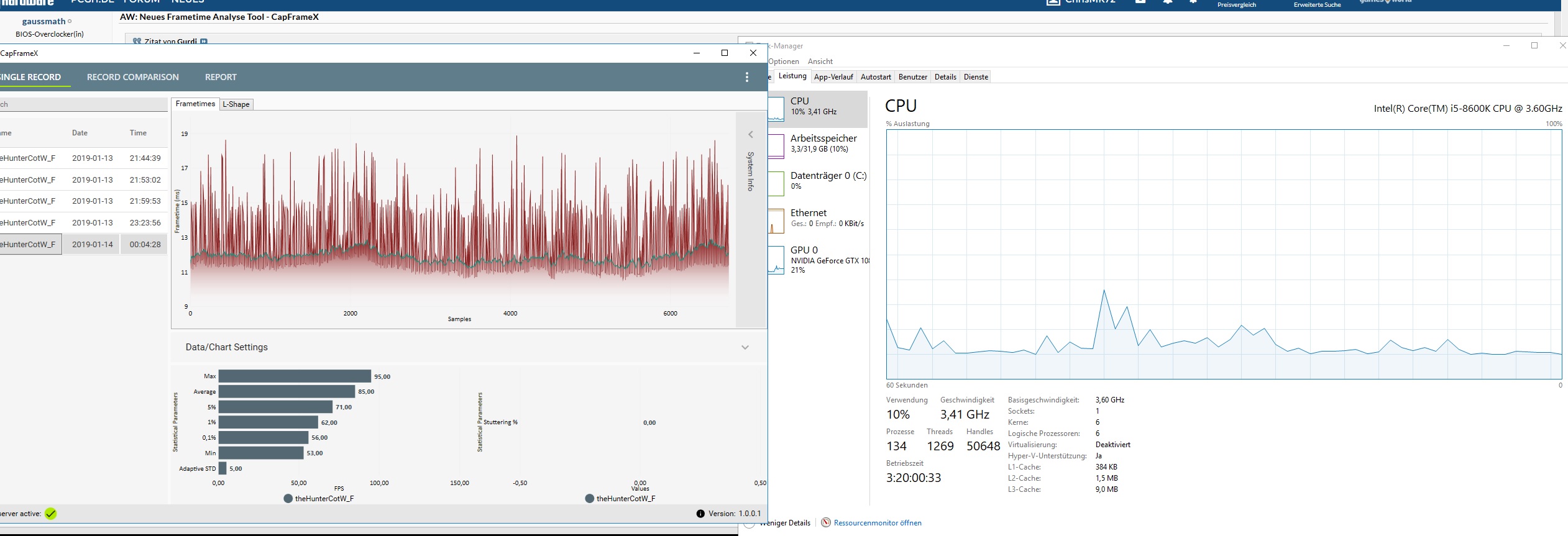Select GPU 0 in Task Manager sidebar

point(818,260)
